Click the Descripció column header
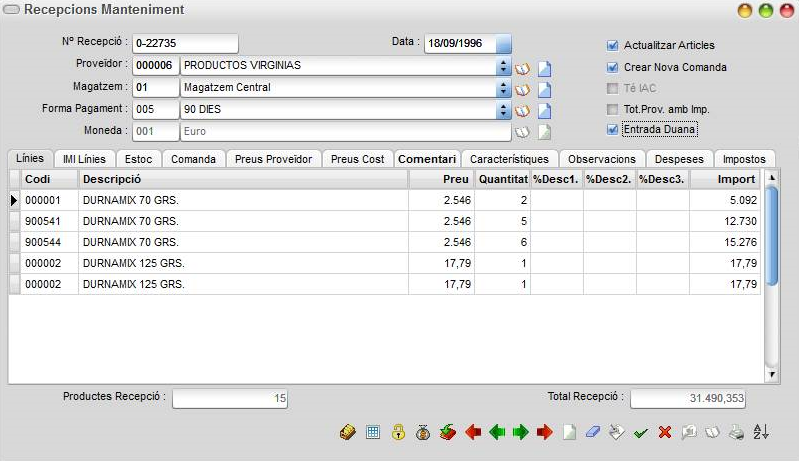This screenshot has width=799, height=461. (x=243, y=179)
